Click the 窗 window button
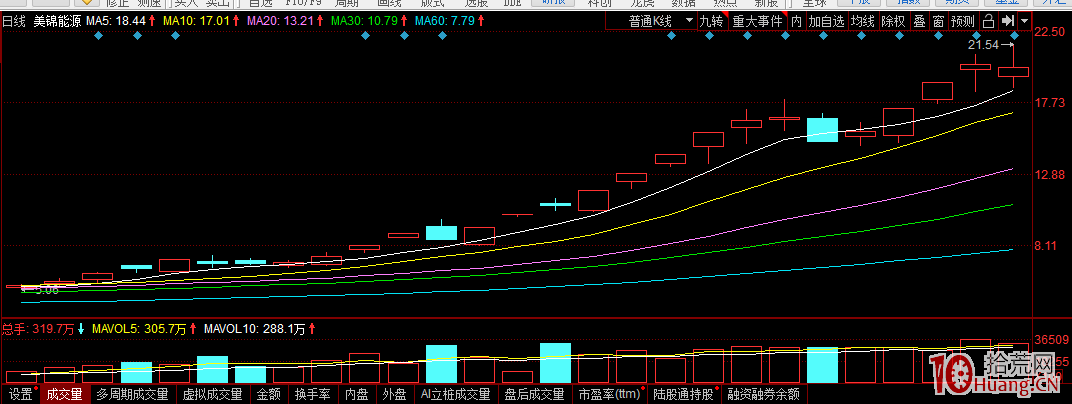 tap(937, 20)
